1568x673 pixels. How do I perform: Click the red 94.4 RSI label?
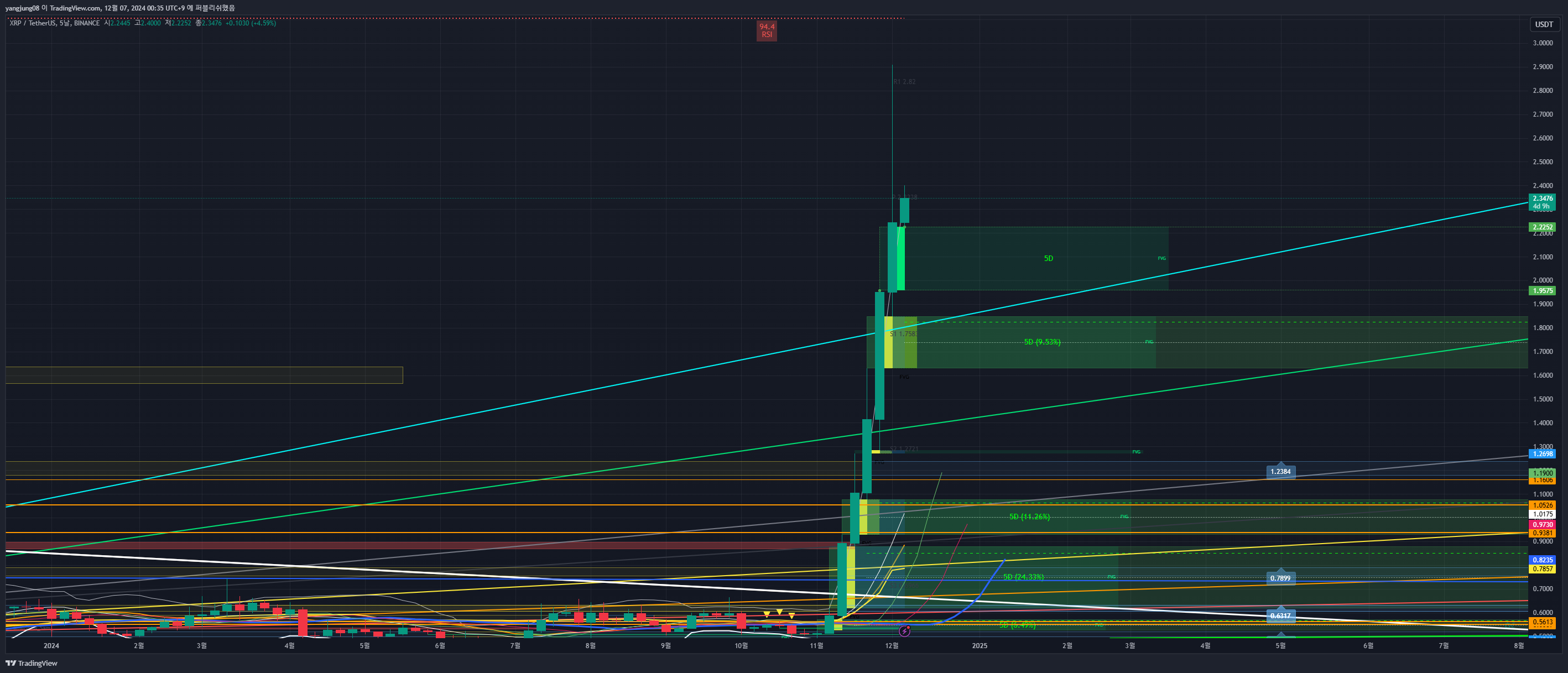click(767, 30)
